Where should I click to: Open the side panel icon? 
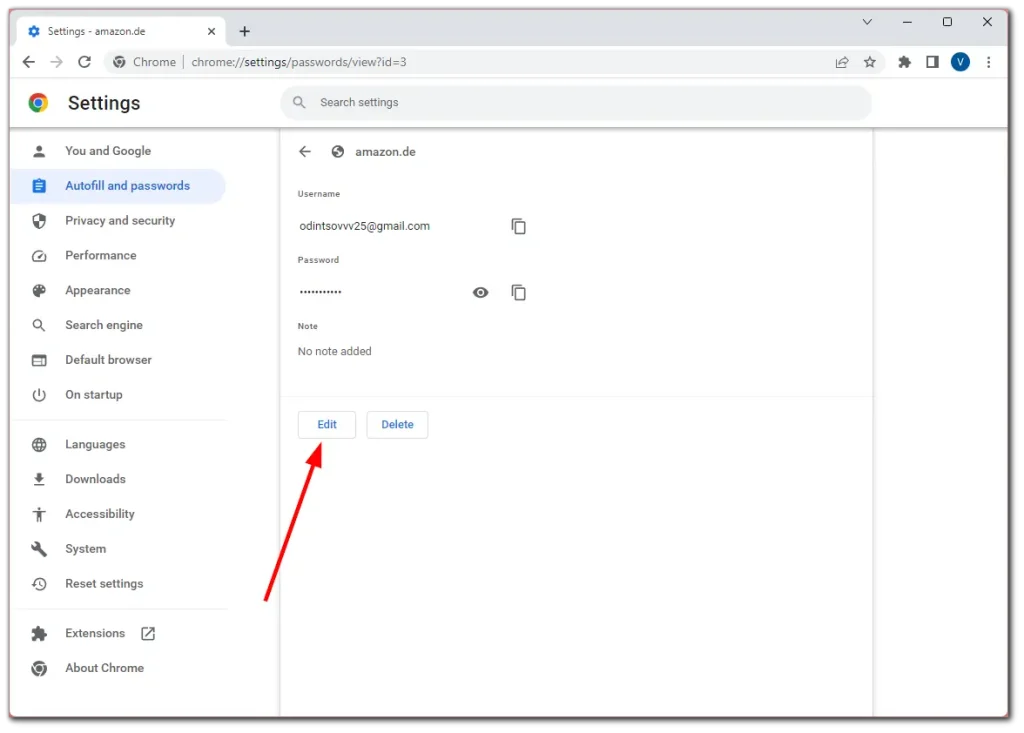(x=932, y=62)
